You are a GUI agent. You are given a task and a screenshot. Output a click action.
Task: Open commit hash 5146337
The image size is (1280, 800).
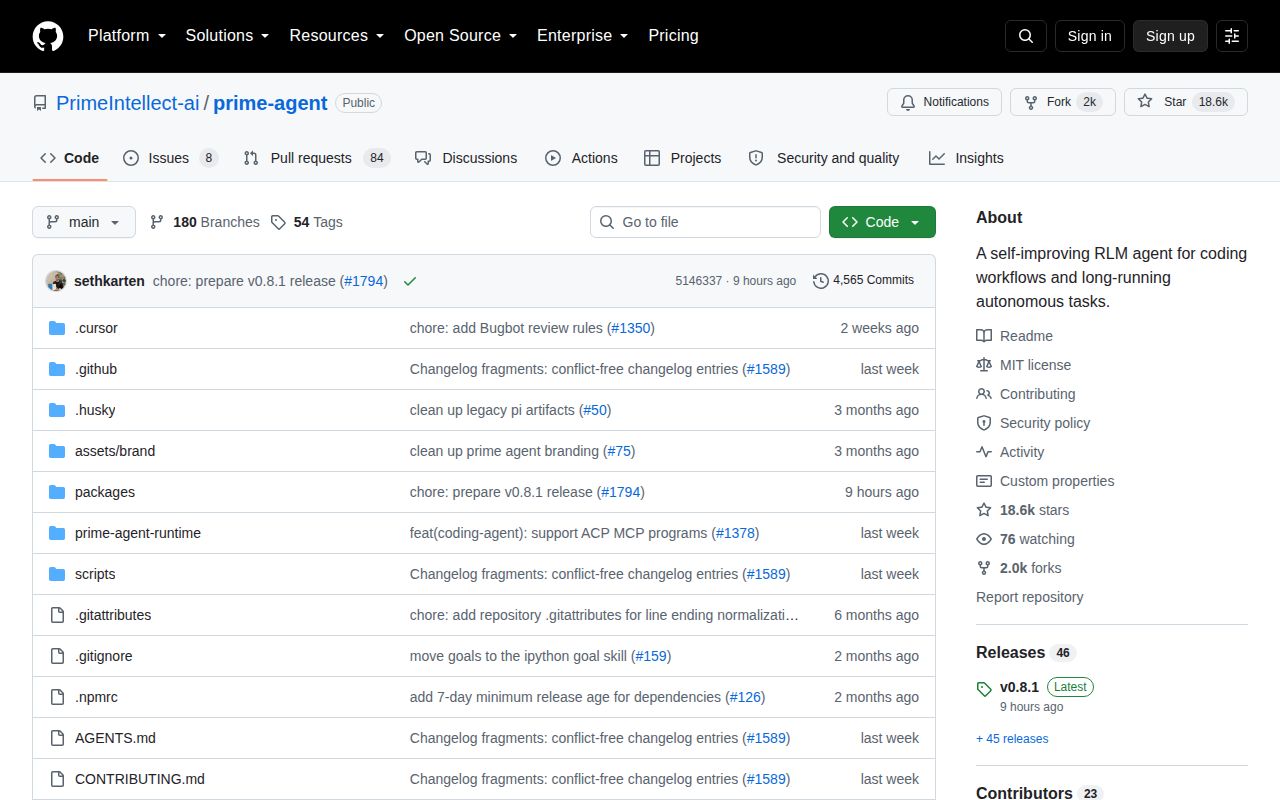698,281
